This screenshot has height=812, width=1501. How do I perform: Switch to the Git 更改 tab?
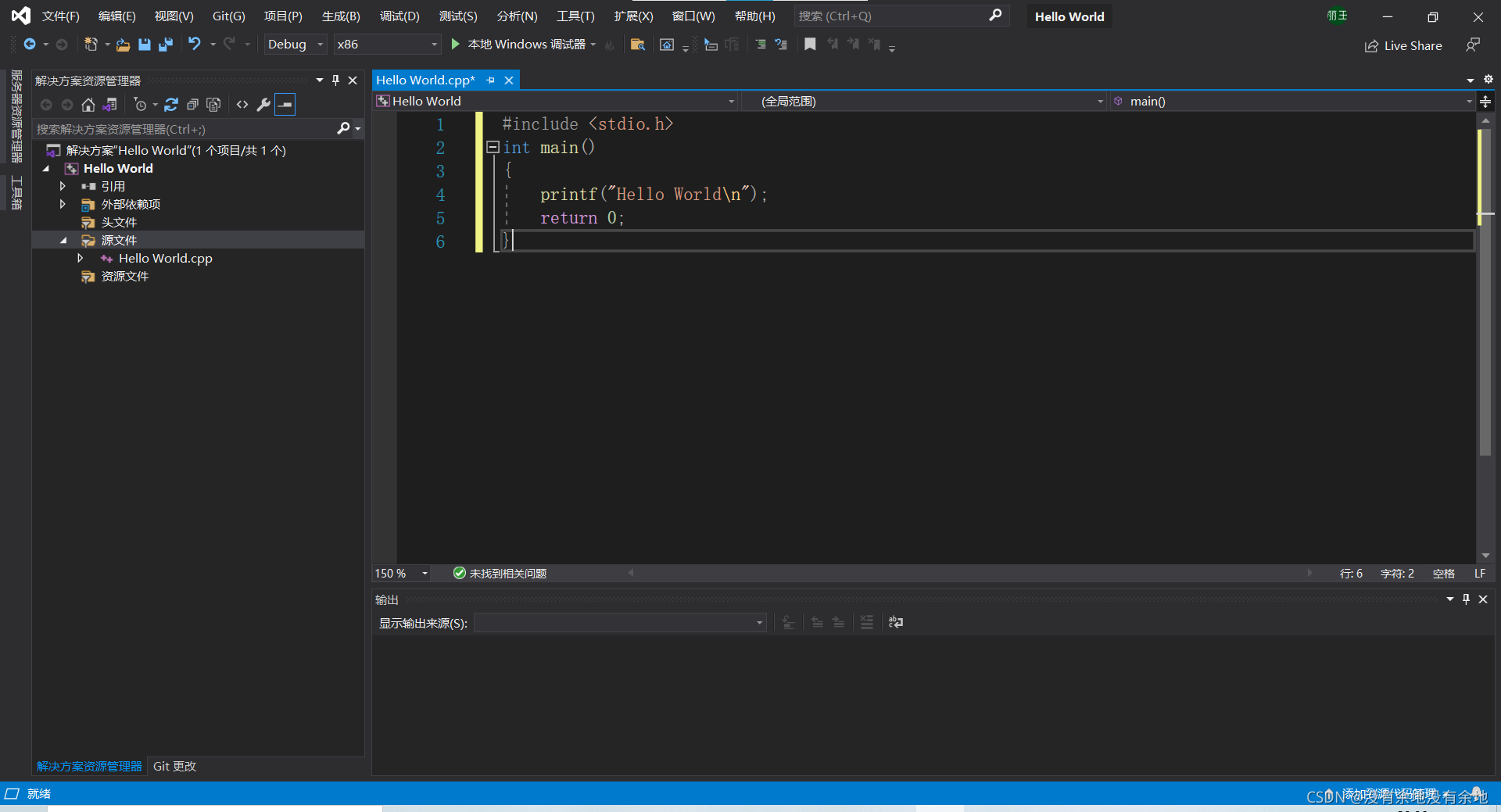point(174,766)
